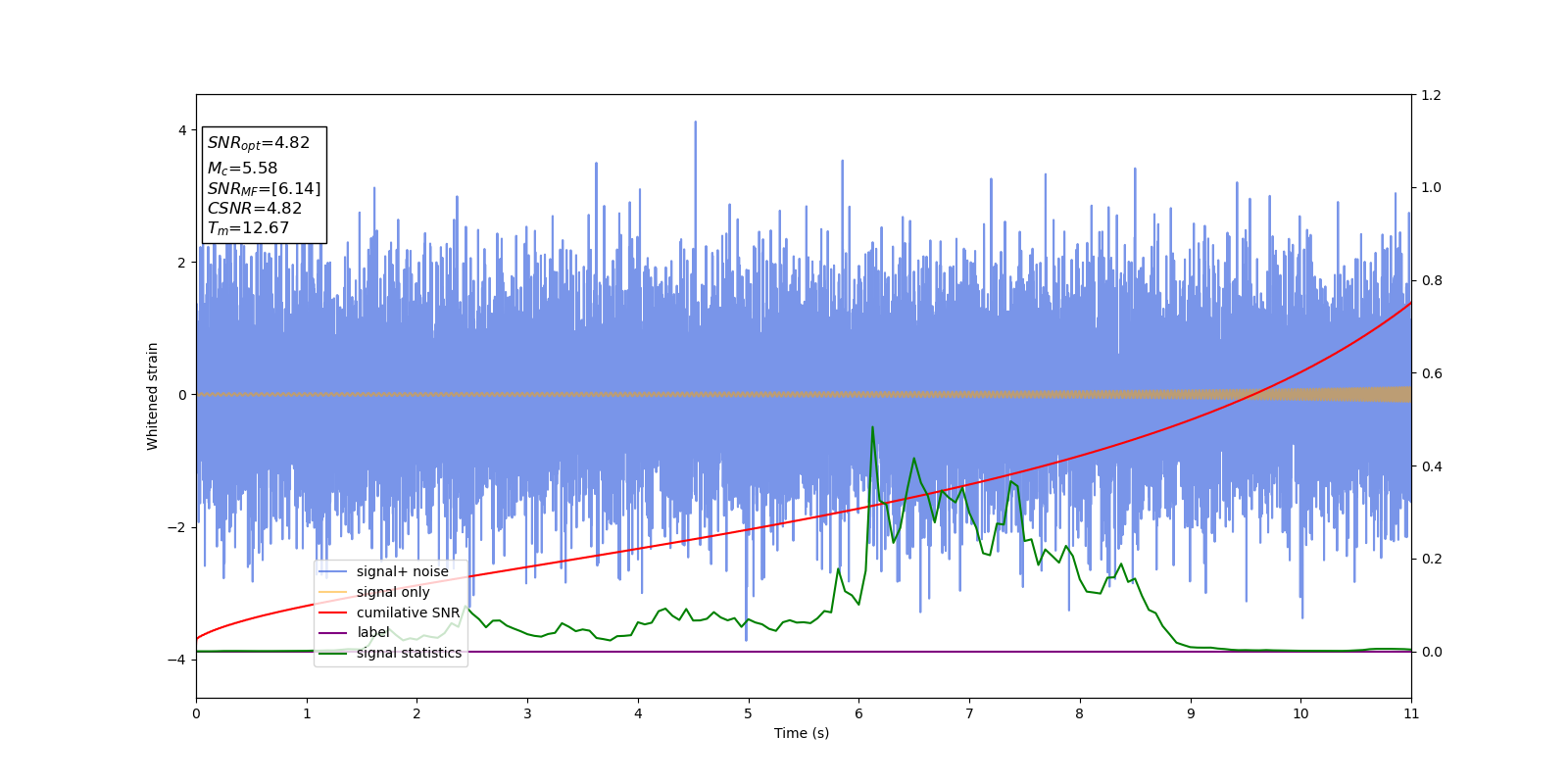The height and width of the screenshot is (784, 1568).
Task: Click the blue line swatch in the legend
Action: pyautogui.click(x=333, y=571)
